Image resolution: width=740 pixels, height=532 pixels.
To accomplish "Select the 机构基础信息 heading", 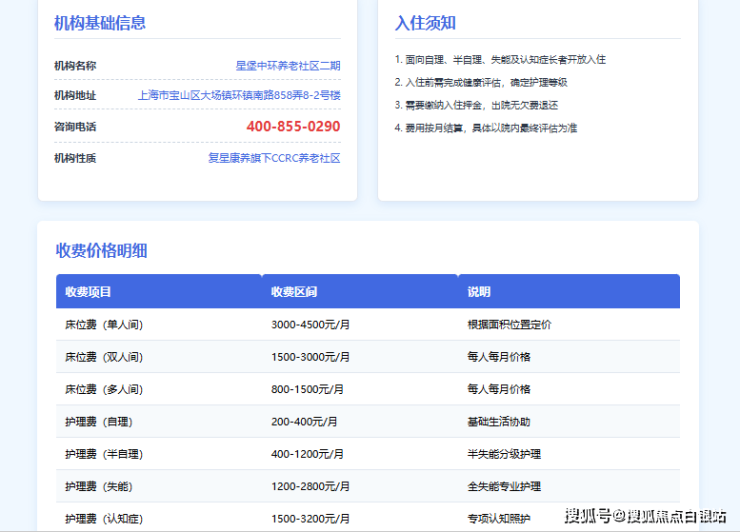I will (x=100, y=23).
